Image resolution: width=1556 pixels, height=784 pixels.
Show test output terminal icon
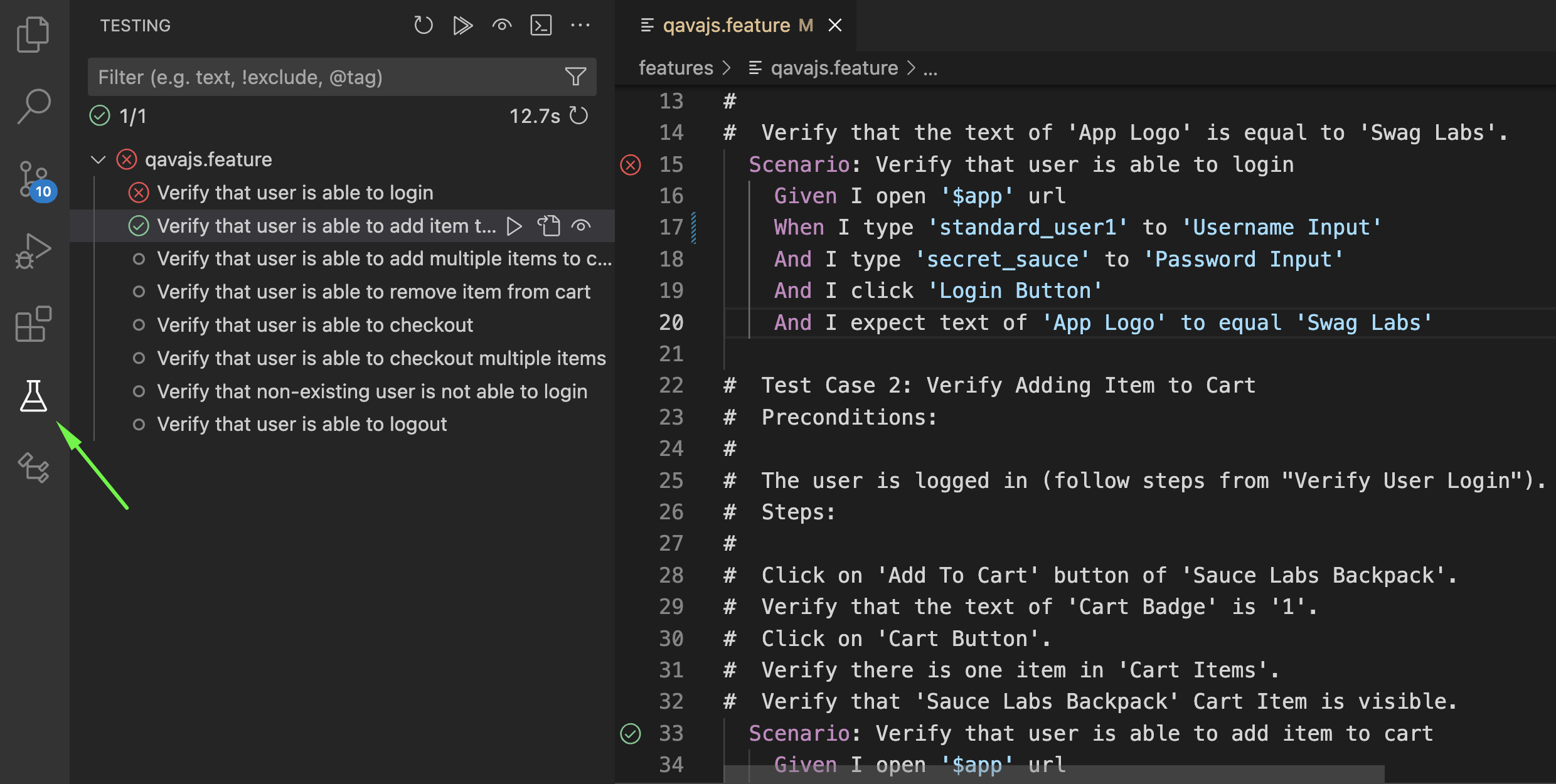541,26
